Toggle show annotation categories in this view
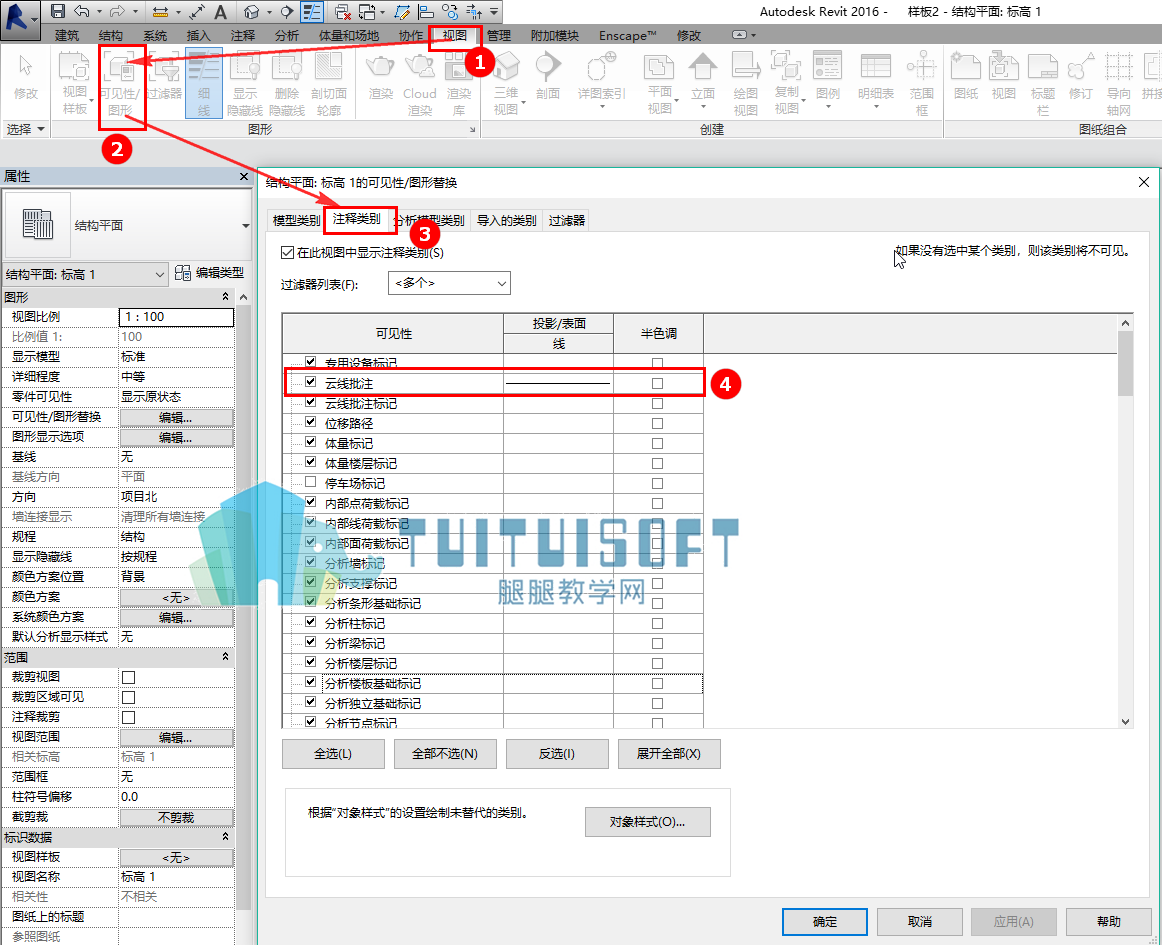1162x945 pixels. (x=288, y=253)
